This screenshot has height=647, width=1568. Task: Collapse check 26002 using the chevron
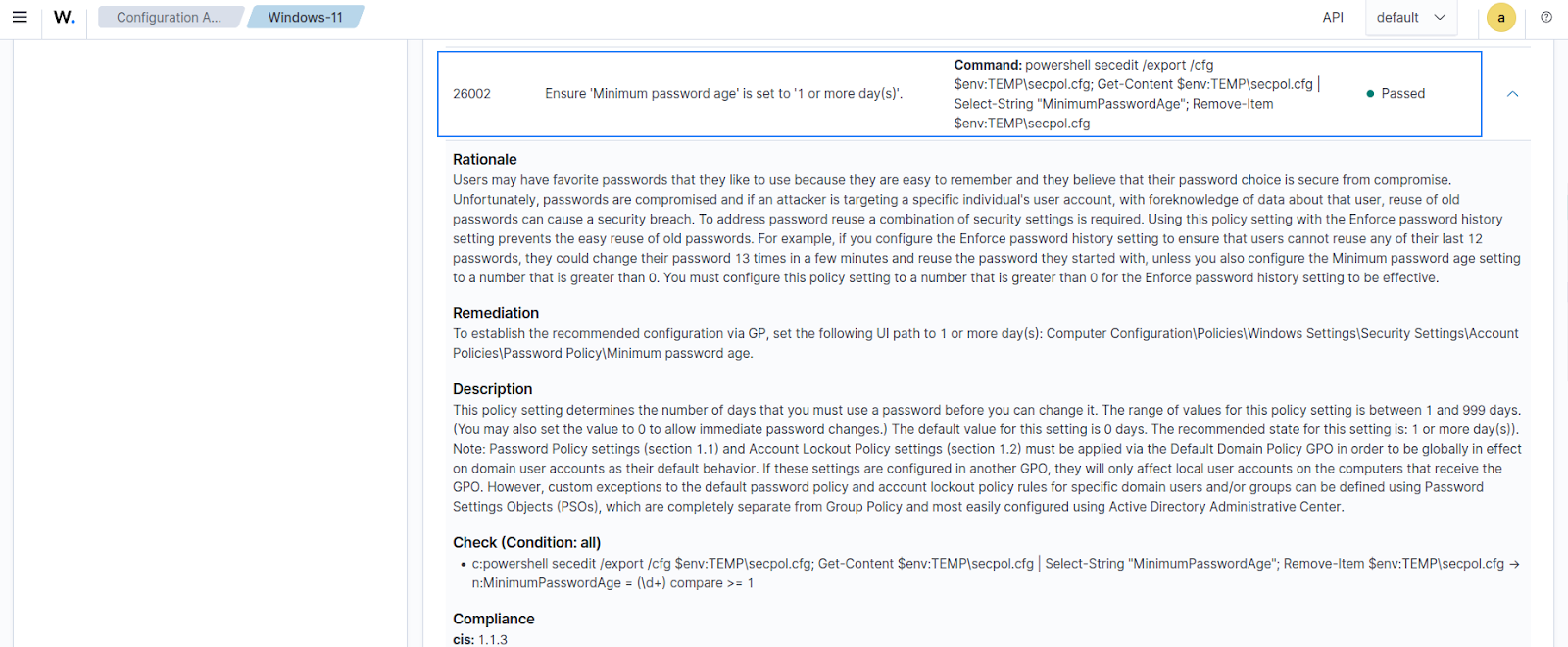click(1512, 93)
